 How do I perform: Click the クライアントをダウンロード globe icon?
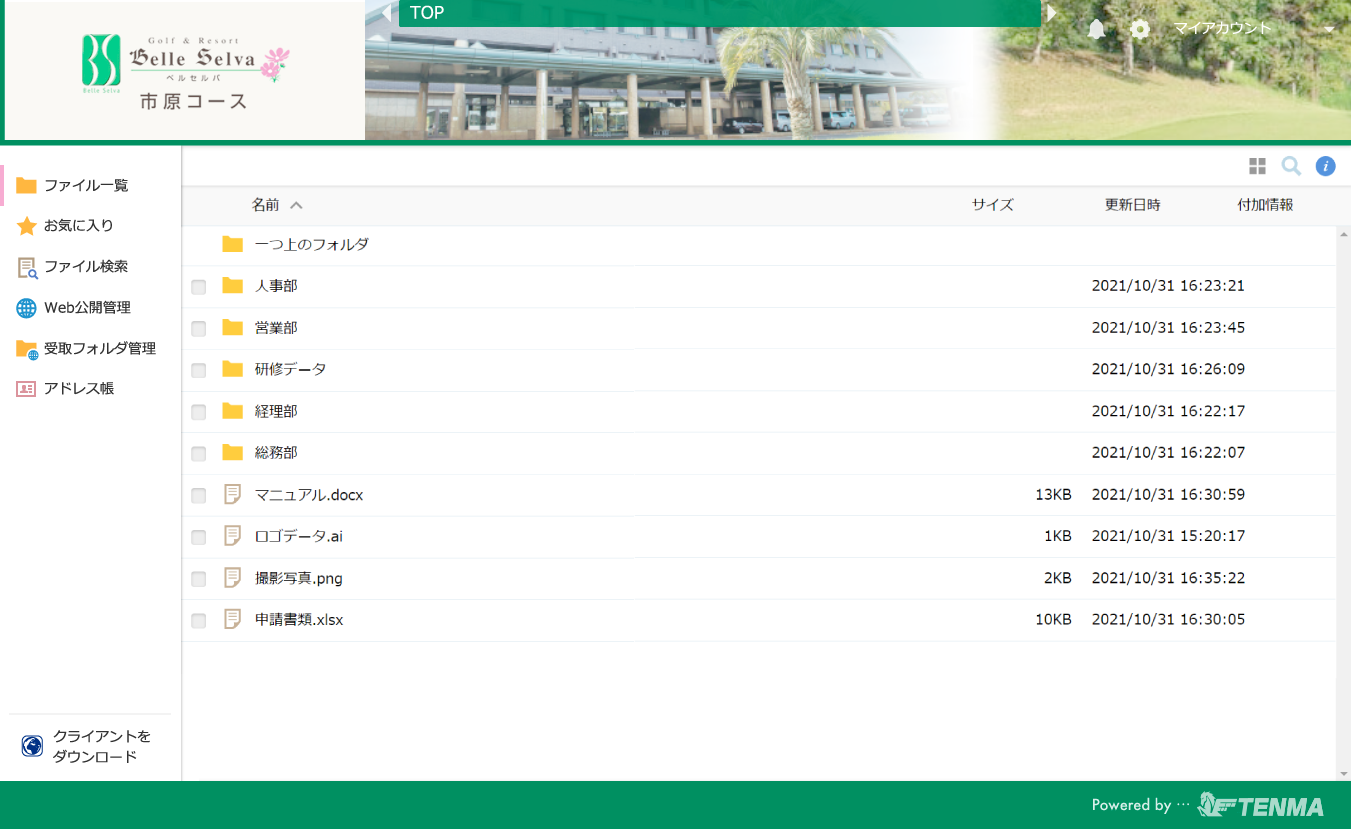[32, 746]
